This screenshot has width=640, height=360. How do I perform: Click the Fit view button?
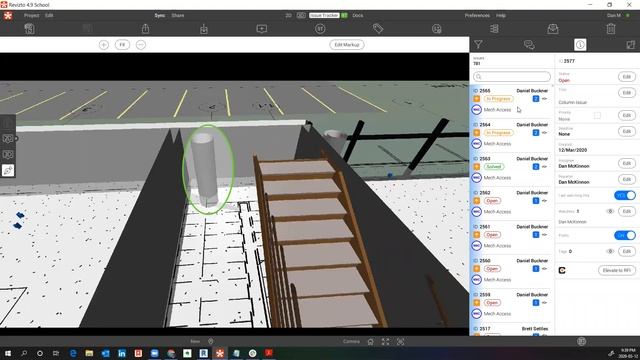pyautogui.click(x=122, y=44)
